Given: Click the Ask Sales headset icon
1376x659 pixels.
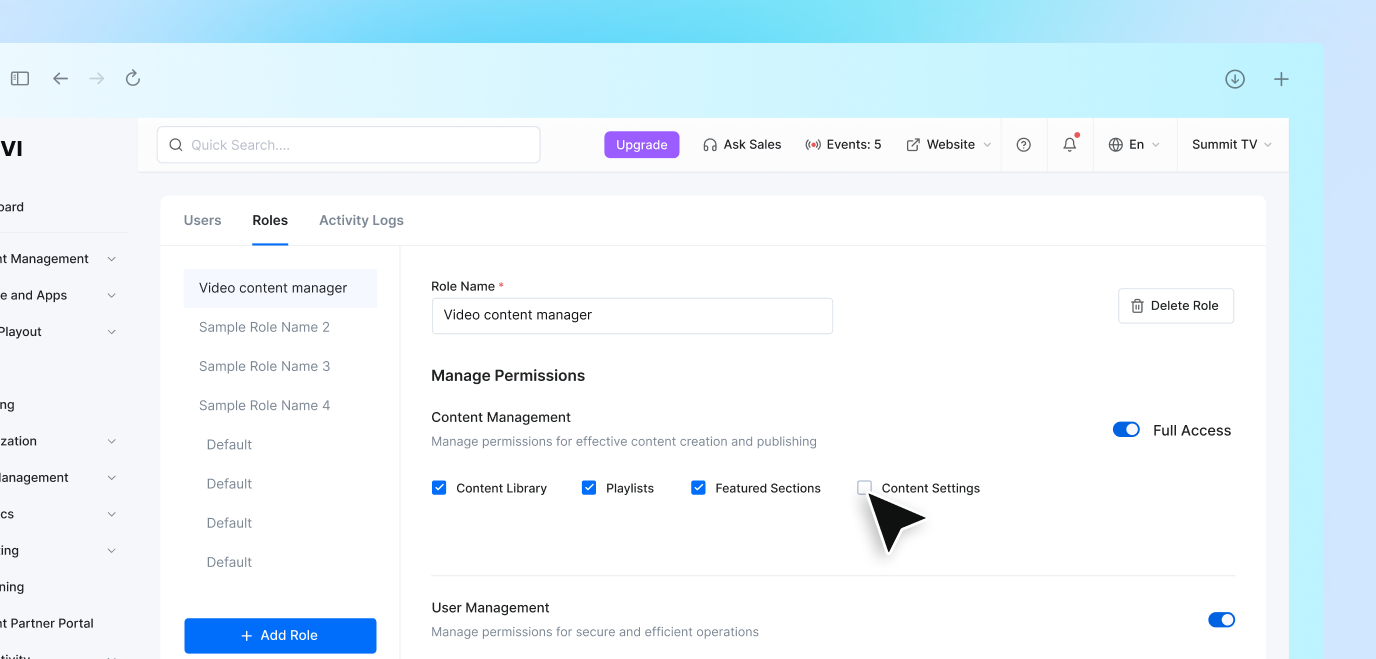Looking at the screenshot, I should click(710, 144).
